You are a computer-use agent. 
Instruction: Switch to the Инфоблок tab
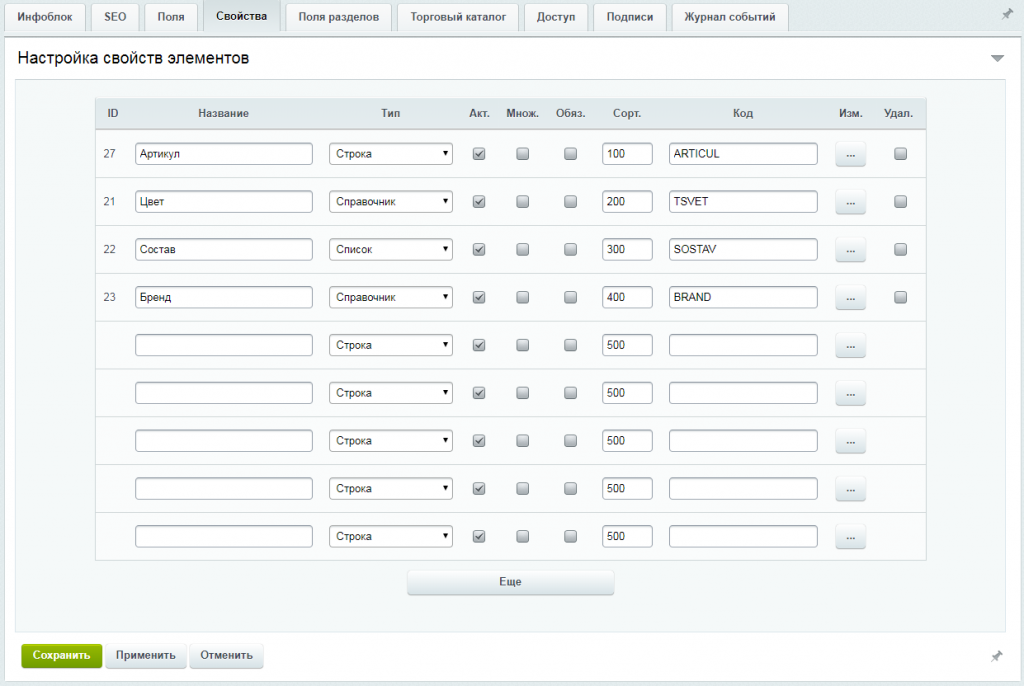pos(45,17)
